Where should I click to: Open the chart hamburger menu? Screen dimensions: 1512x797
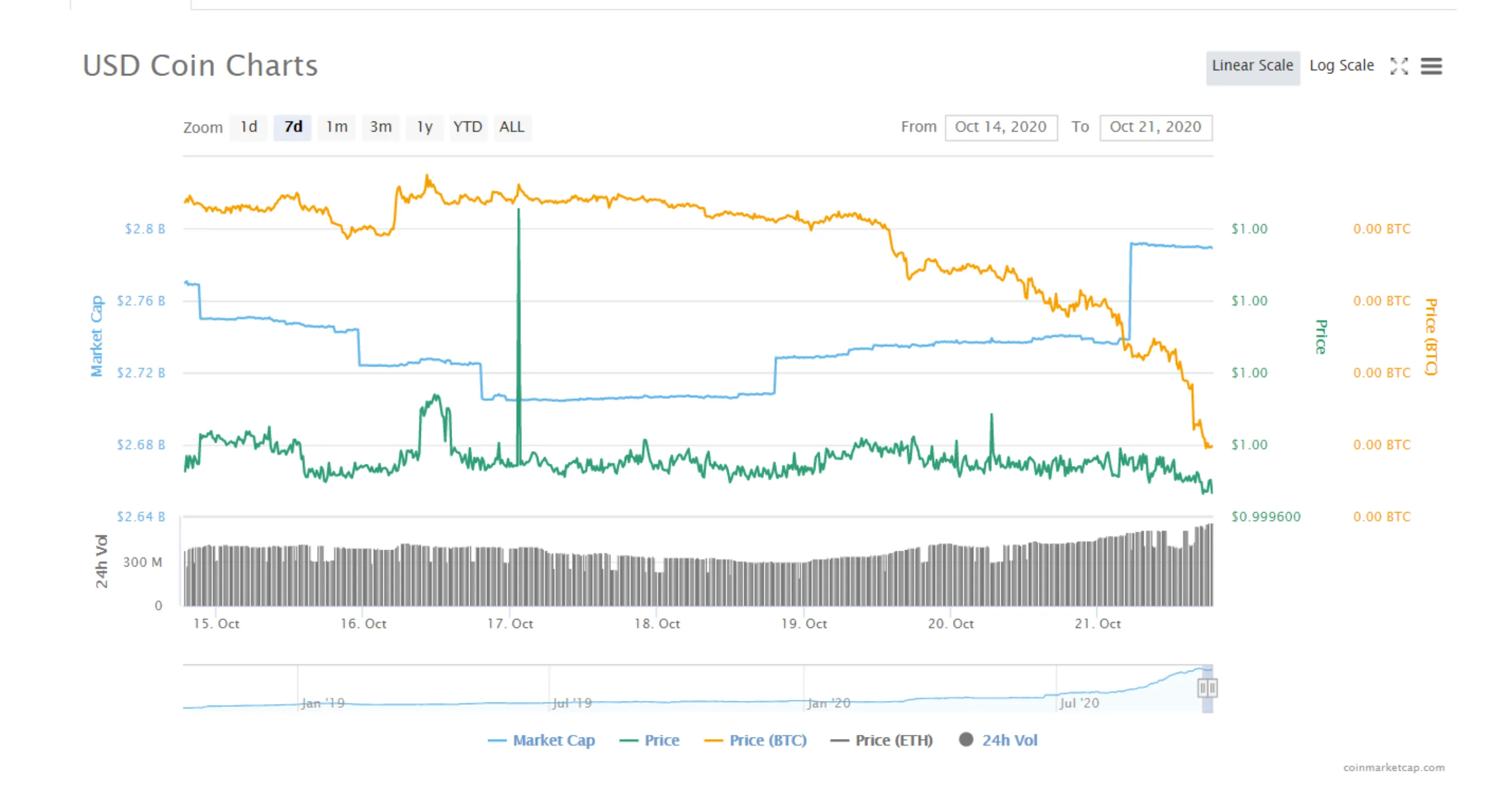point(1433,66)
